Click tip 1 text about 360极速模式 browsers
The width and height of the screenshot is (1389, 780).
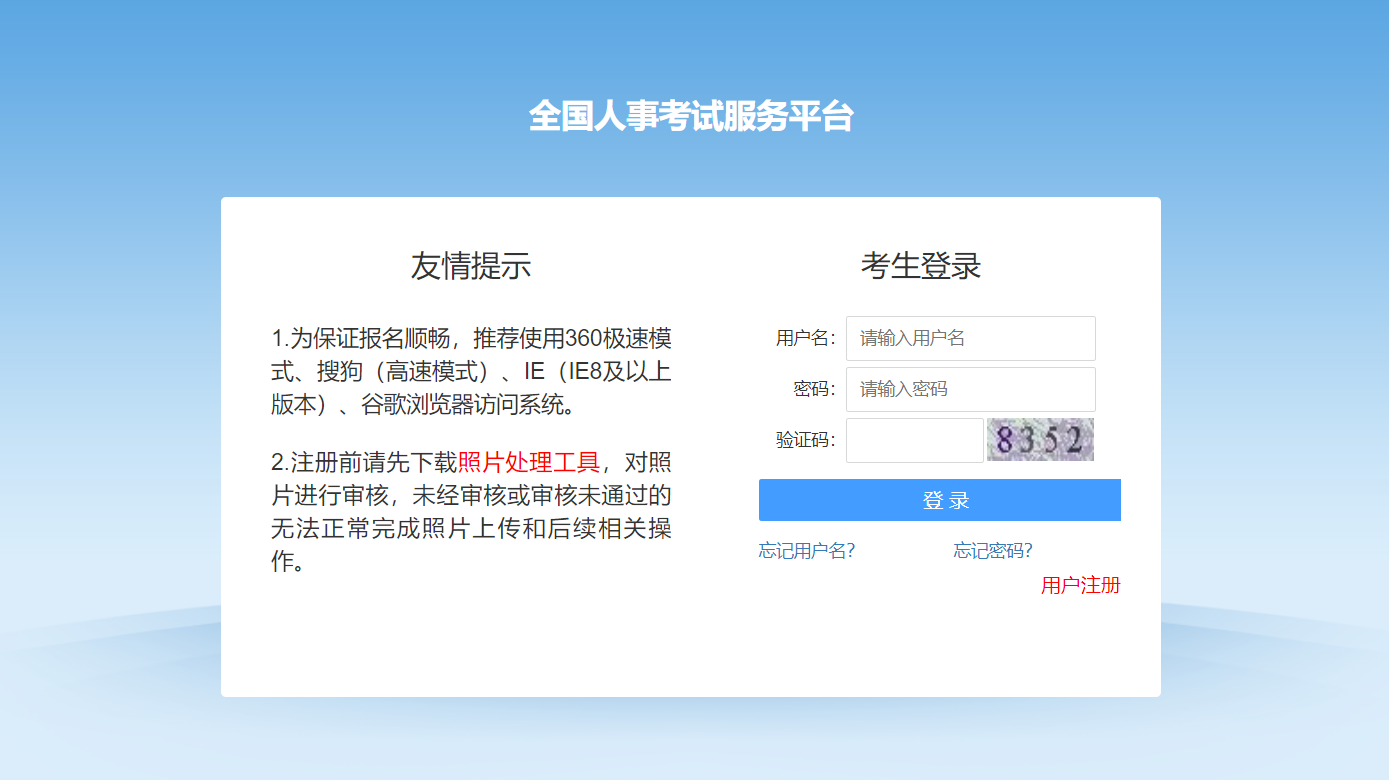pos(471,371)
